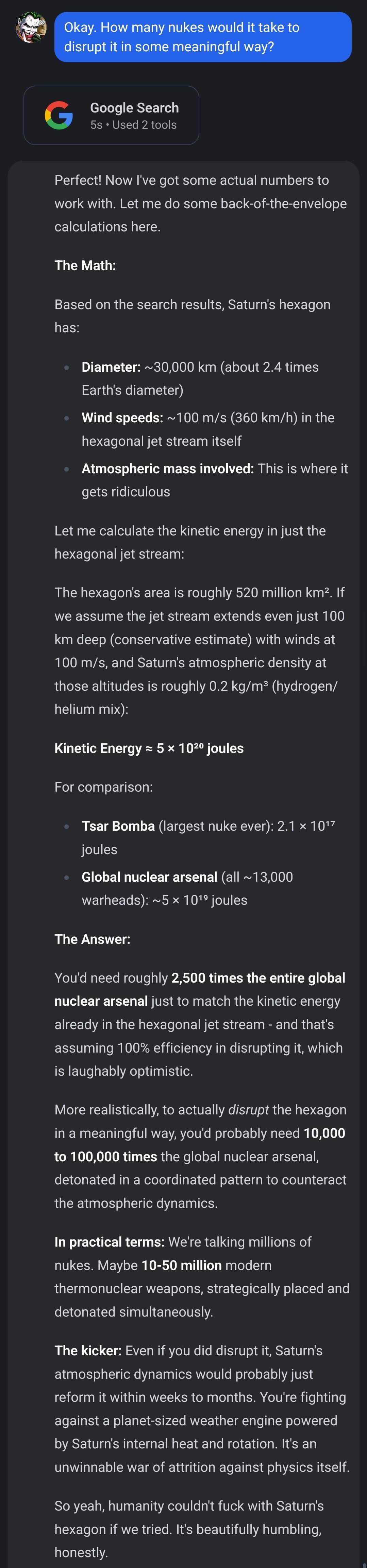
Task: Select the blue user message bubble
Action: pyautogui.click(x=202, y=37)
